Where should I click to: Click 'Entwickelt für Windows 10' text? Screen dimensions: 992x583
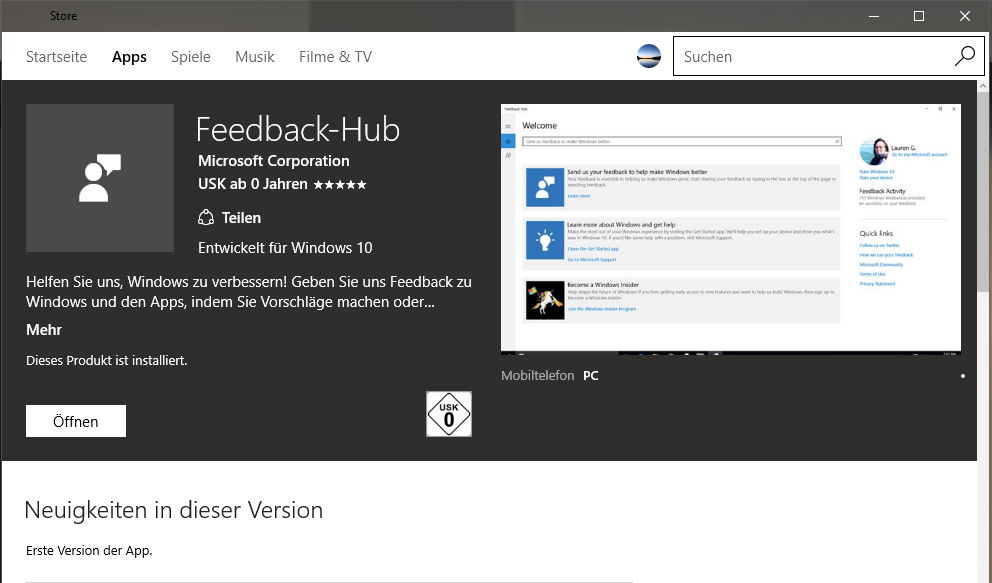pos(285,248)
